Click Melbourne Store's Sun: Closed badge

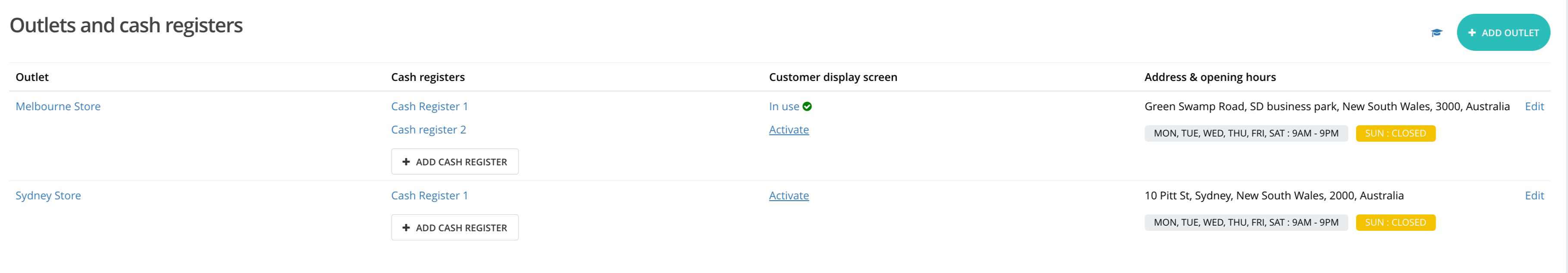1395,133
